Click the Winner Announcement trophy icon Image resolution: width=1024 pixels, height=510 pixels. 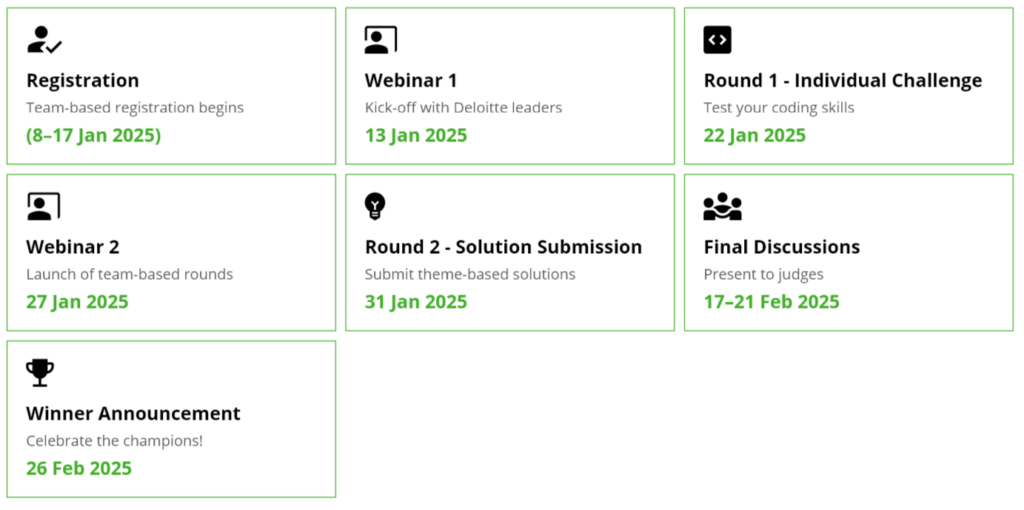40,373
